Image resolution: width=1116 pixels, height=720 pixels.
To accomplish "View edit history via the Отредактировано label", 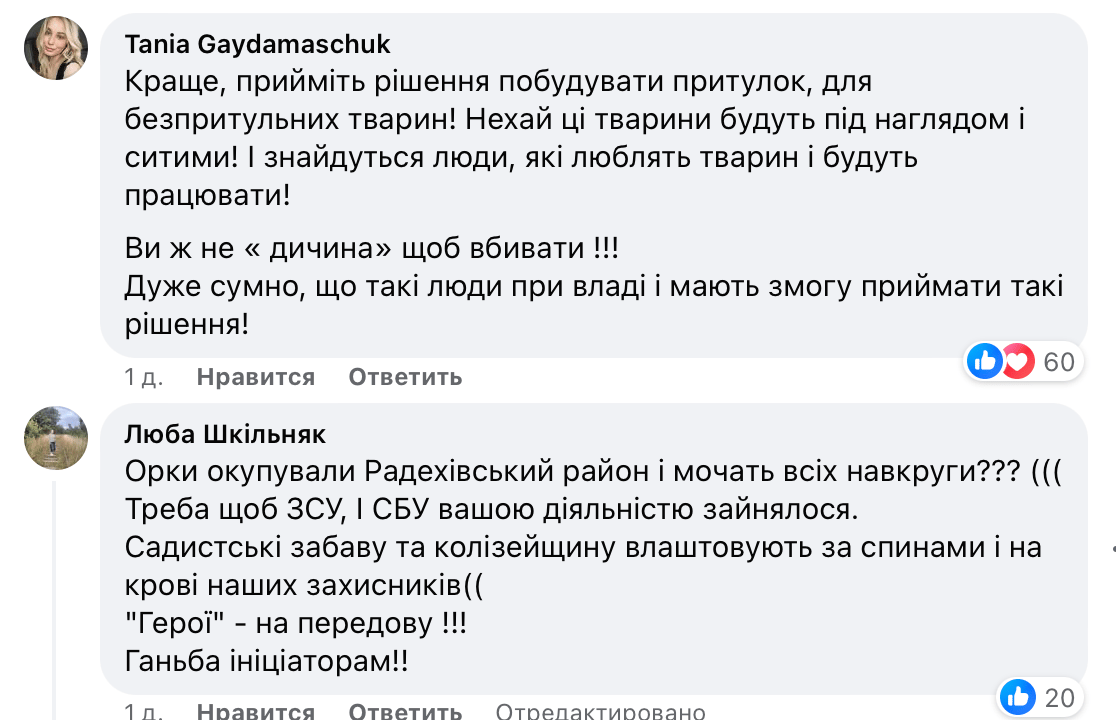I will [x=601, y=712].
